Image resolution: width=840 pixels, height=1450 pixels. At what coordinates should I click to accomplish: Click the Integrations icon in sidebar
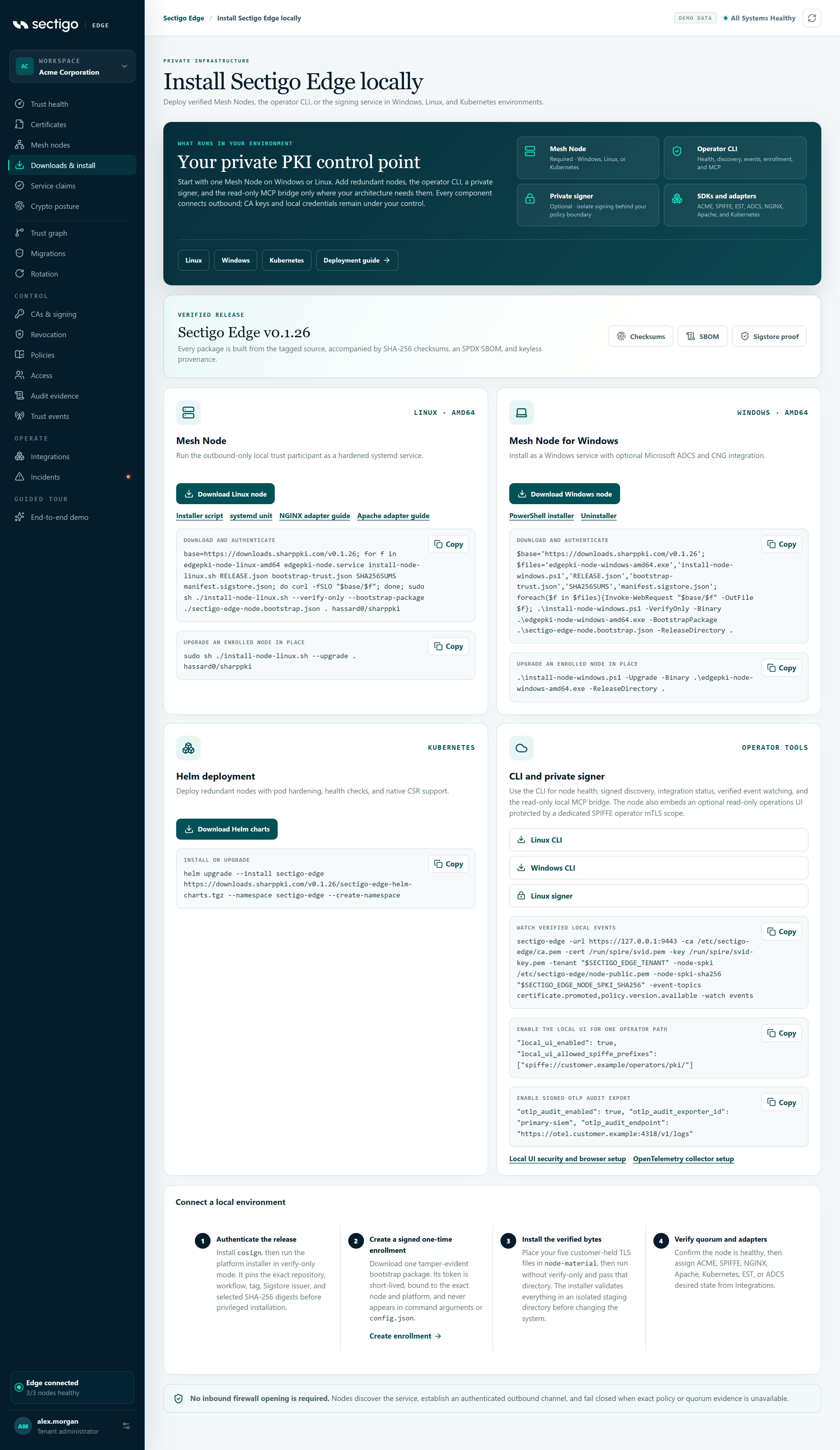pos(20,456)
